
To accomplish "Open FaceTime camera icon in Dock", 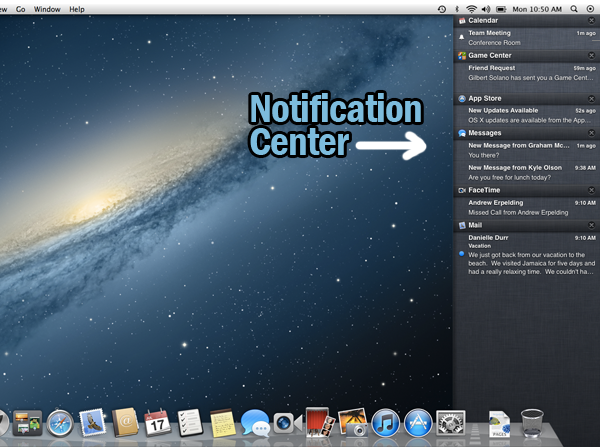I will pyautogui.click(x=287, y=423).
